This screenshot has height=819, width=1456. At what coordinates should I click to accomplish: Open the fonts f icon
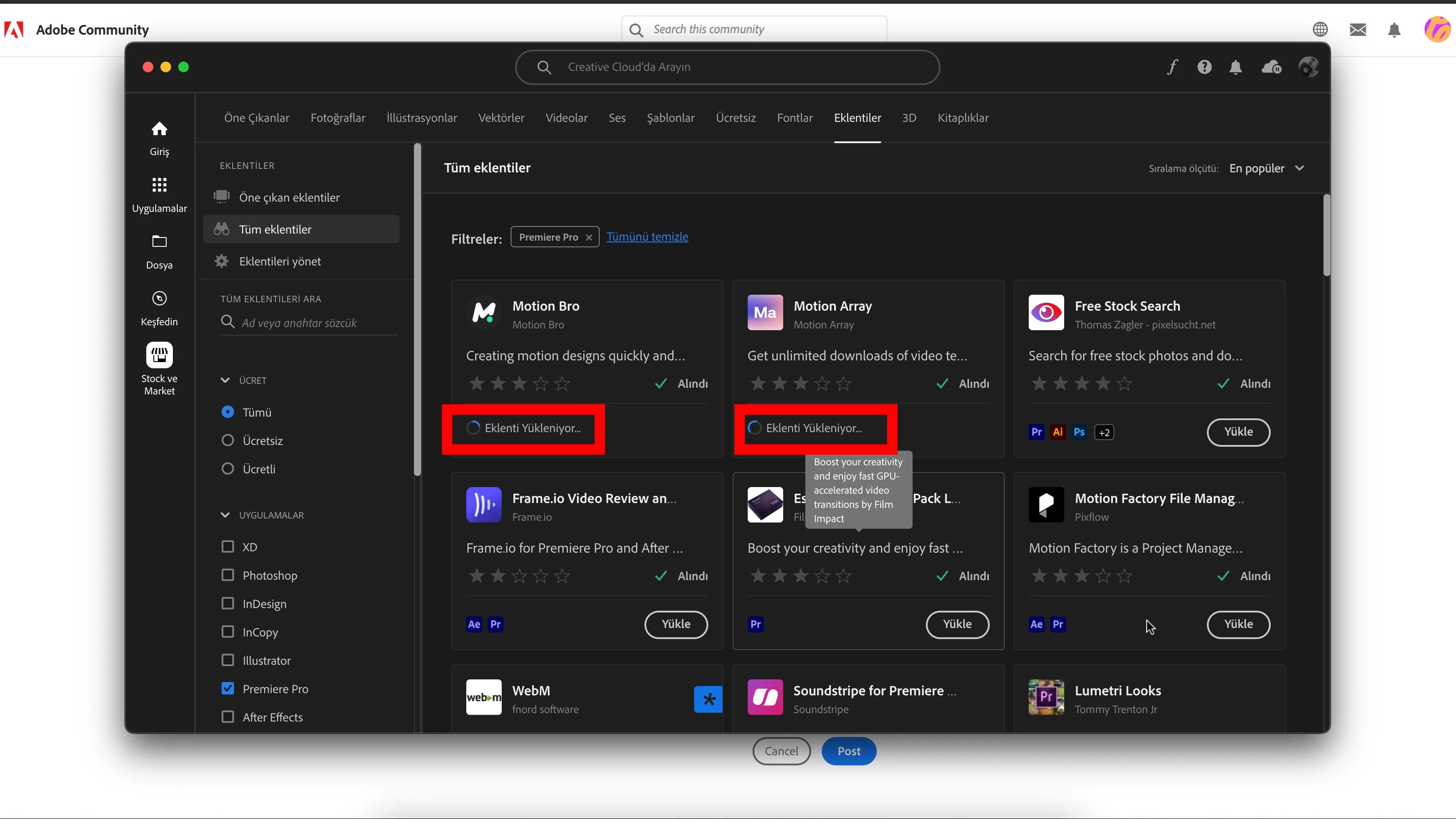point(1173,67)
